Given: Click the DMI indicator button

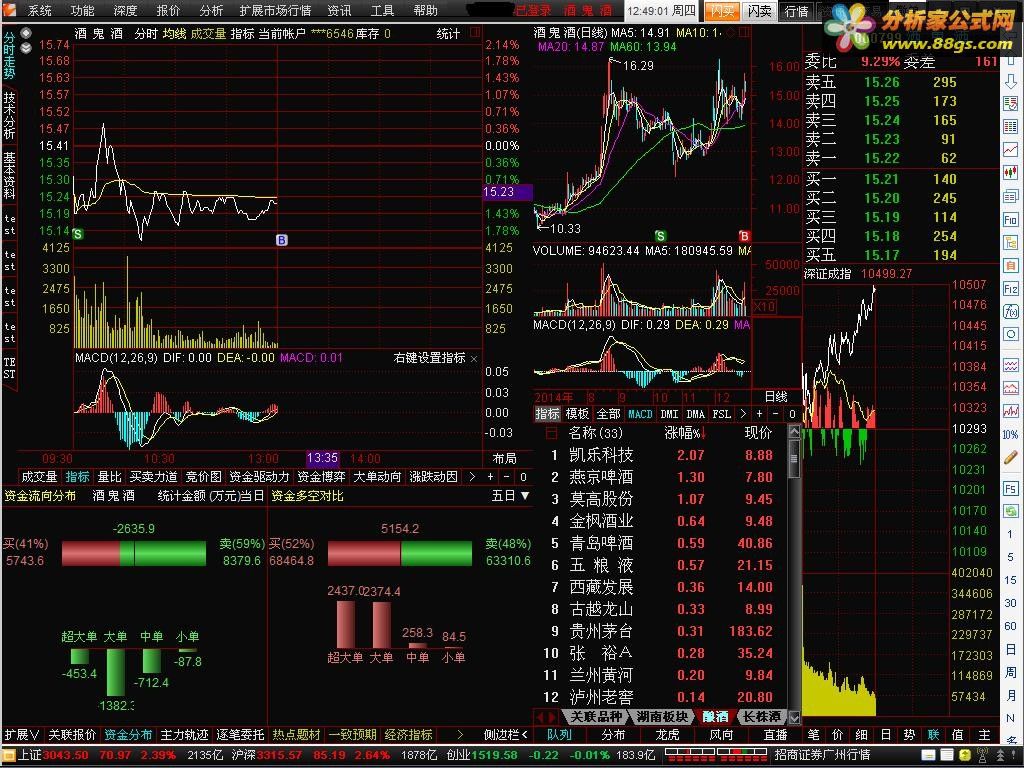Looking at the screenshot, I should [669, 413].
